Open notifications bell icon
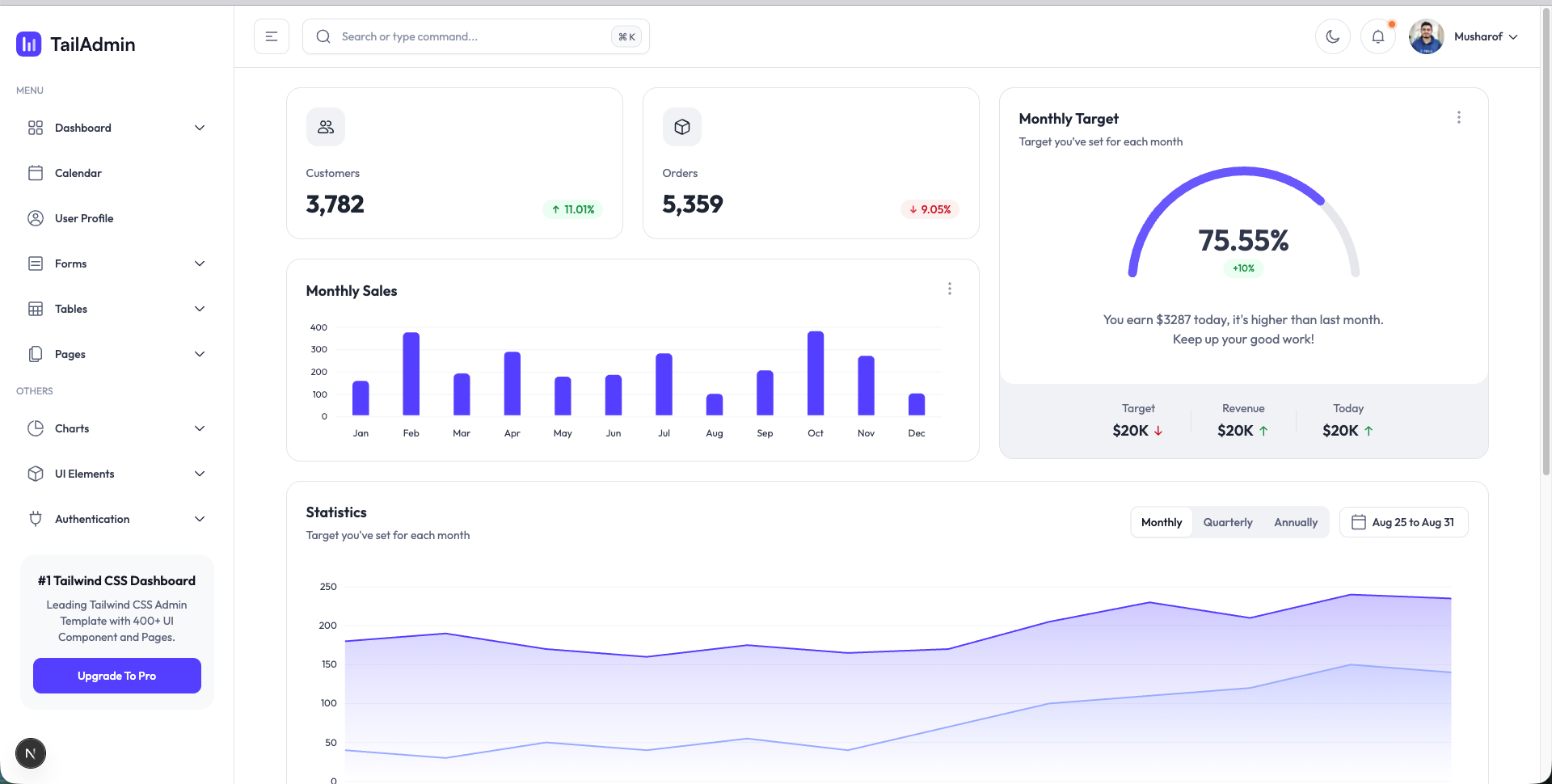The image size is (1552, 784). click(1378, 36)
